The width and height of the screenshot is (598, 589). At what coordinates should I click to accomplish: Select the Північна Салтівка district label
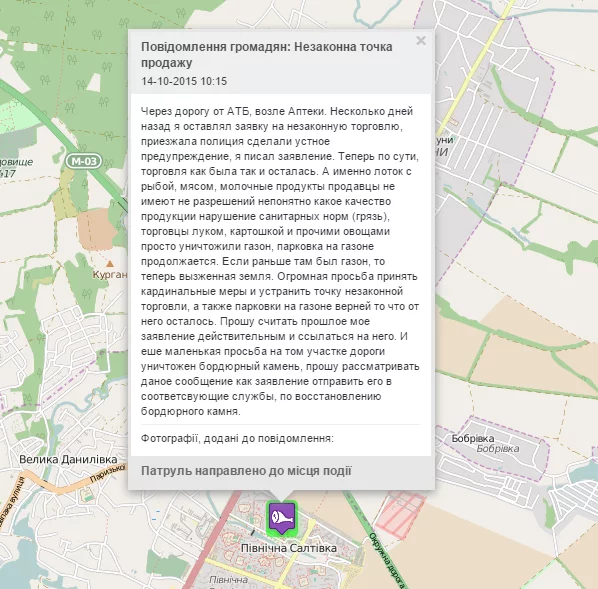point(289,548)
